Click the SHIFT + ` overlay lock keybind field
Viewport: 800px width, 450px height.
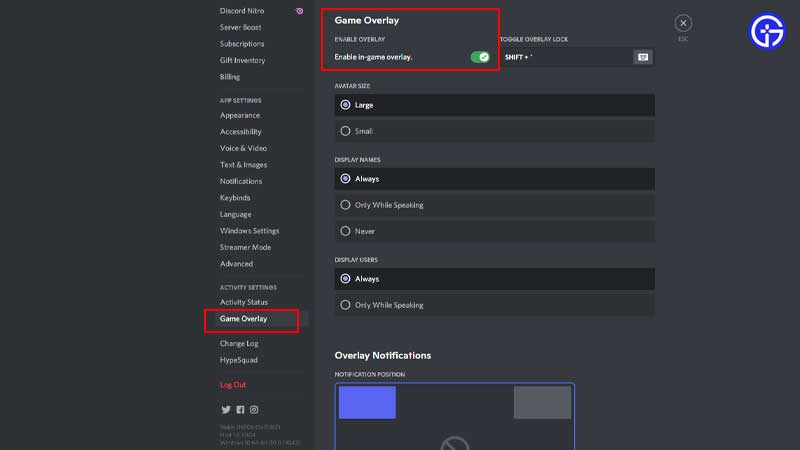point(577,57)
